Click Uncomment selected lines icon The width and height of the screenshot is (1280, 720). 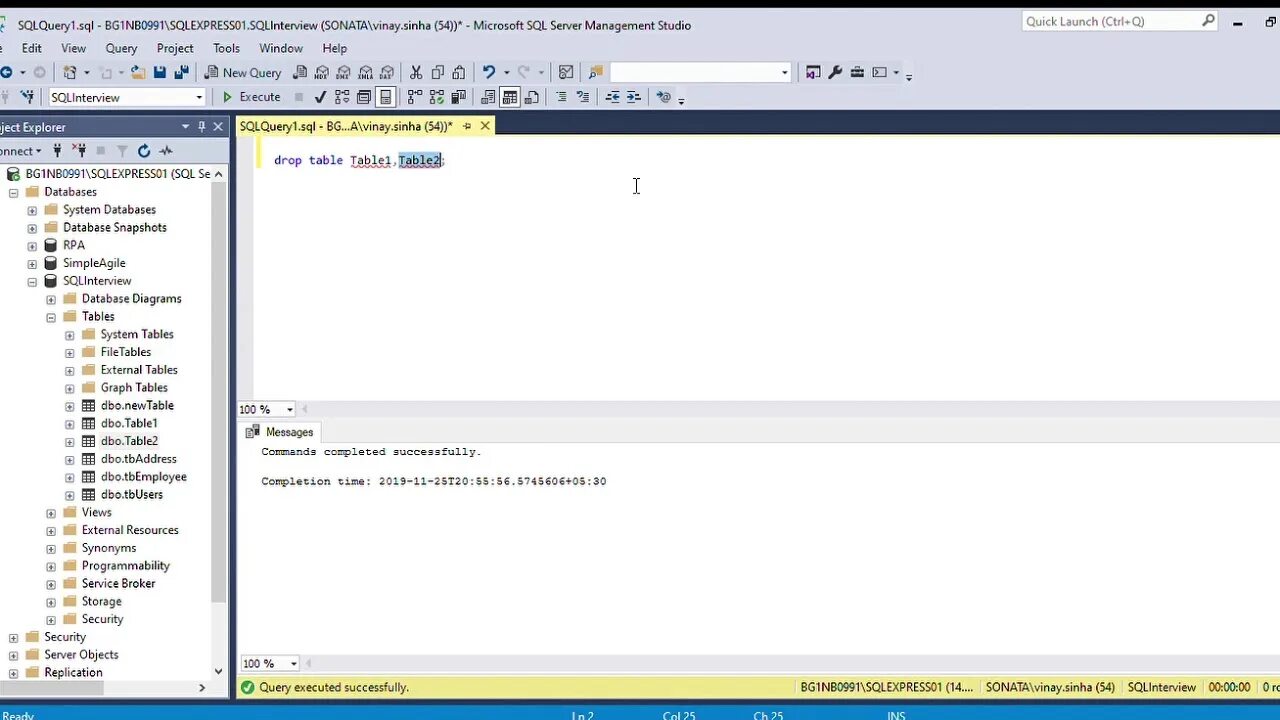583,97
